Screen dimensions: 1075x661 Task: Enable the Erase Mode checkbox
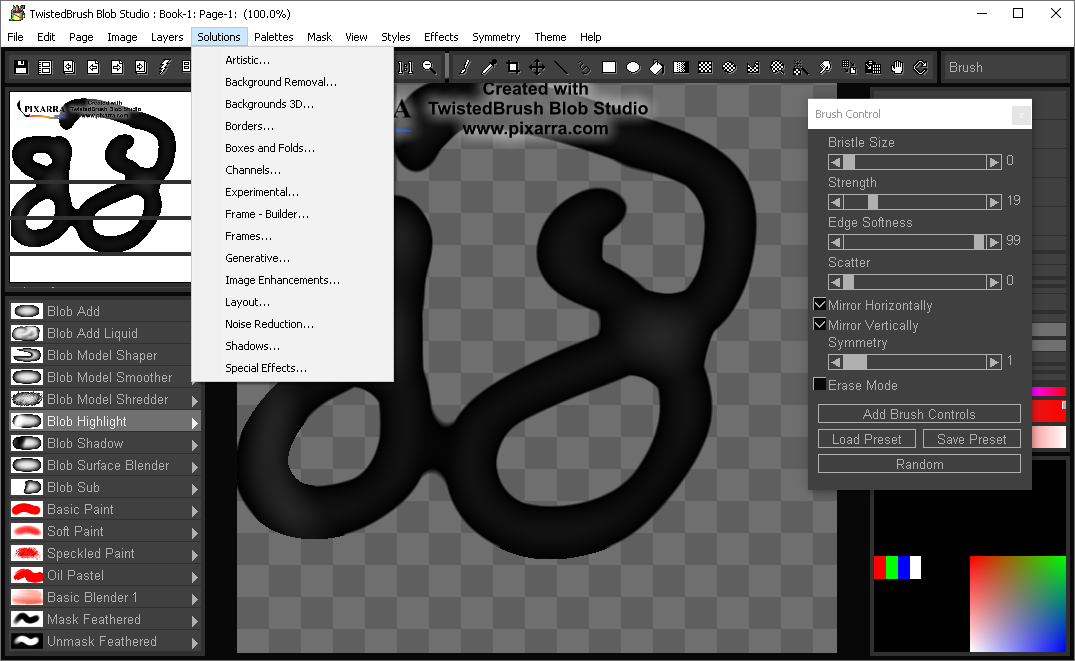[x=819, y=384]
